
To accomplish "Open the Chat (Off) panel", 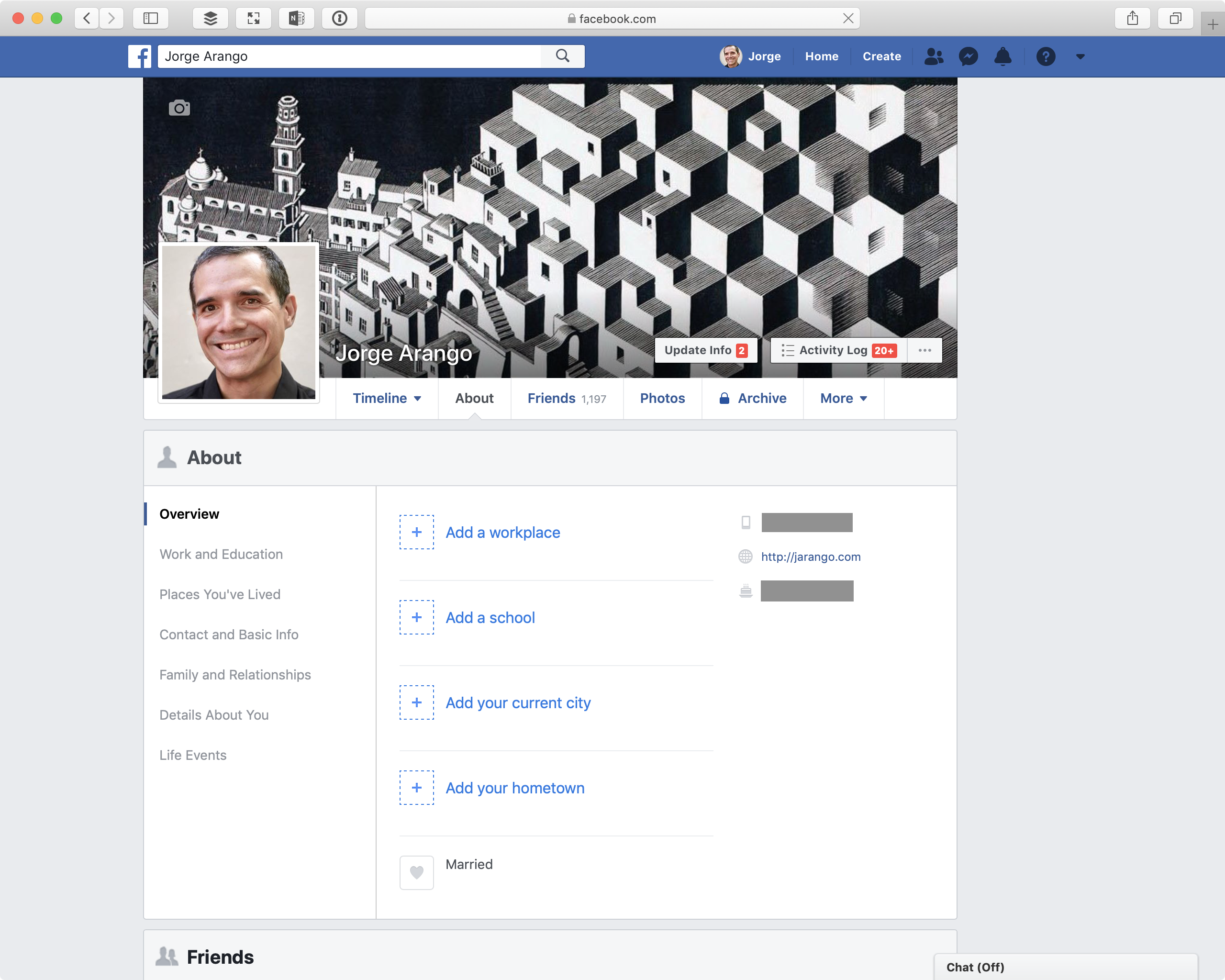I will tap(1066, 967).
